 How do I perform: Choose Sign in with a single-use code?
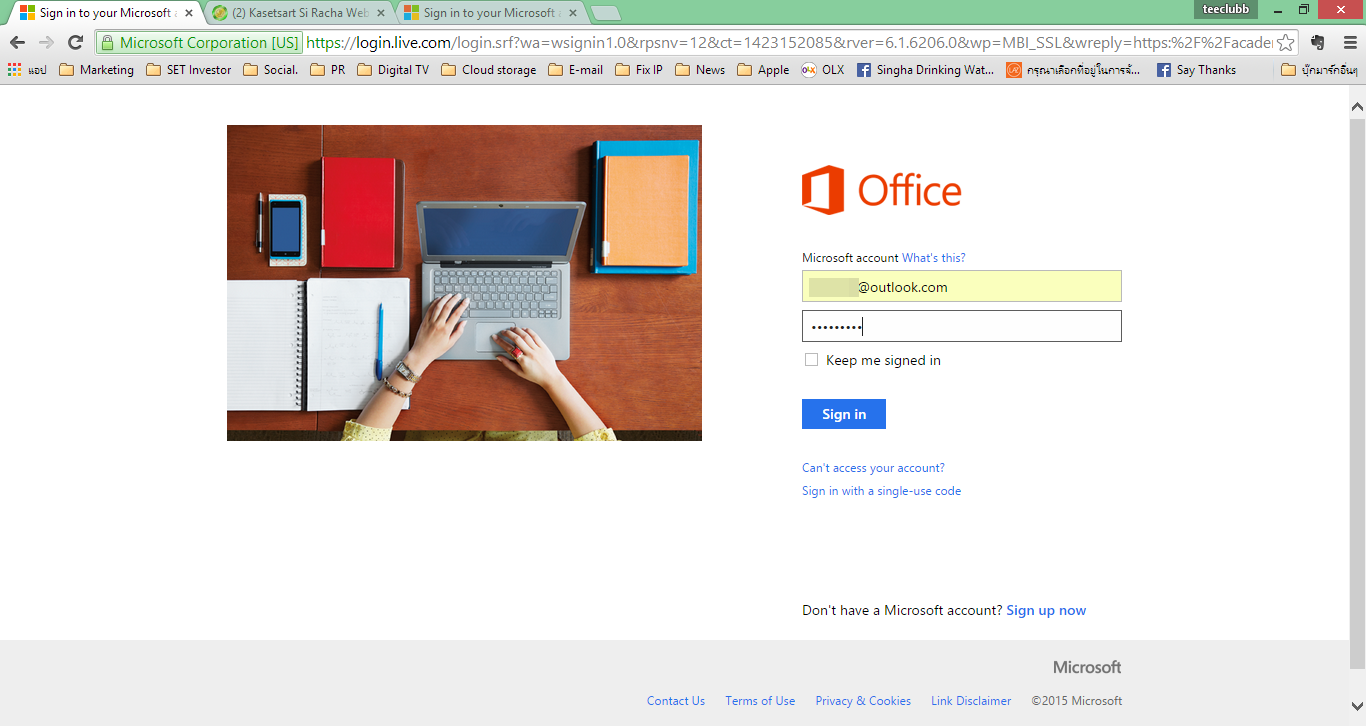[881, 491]
